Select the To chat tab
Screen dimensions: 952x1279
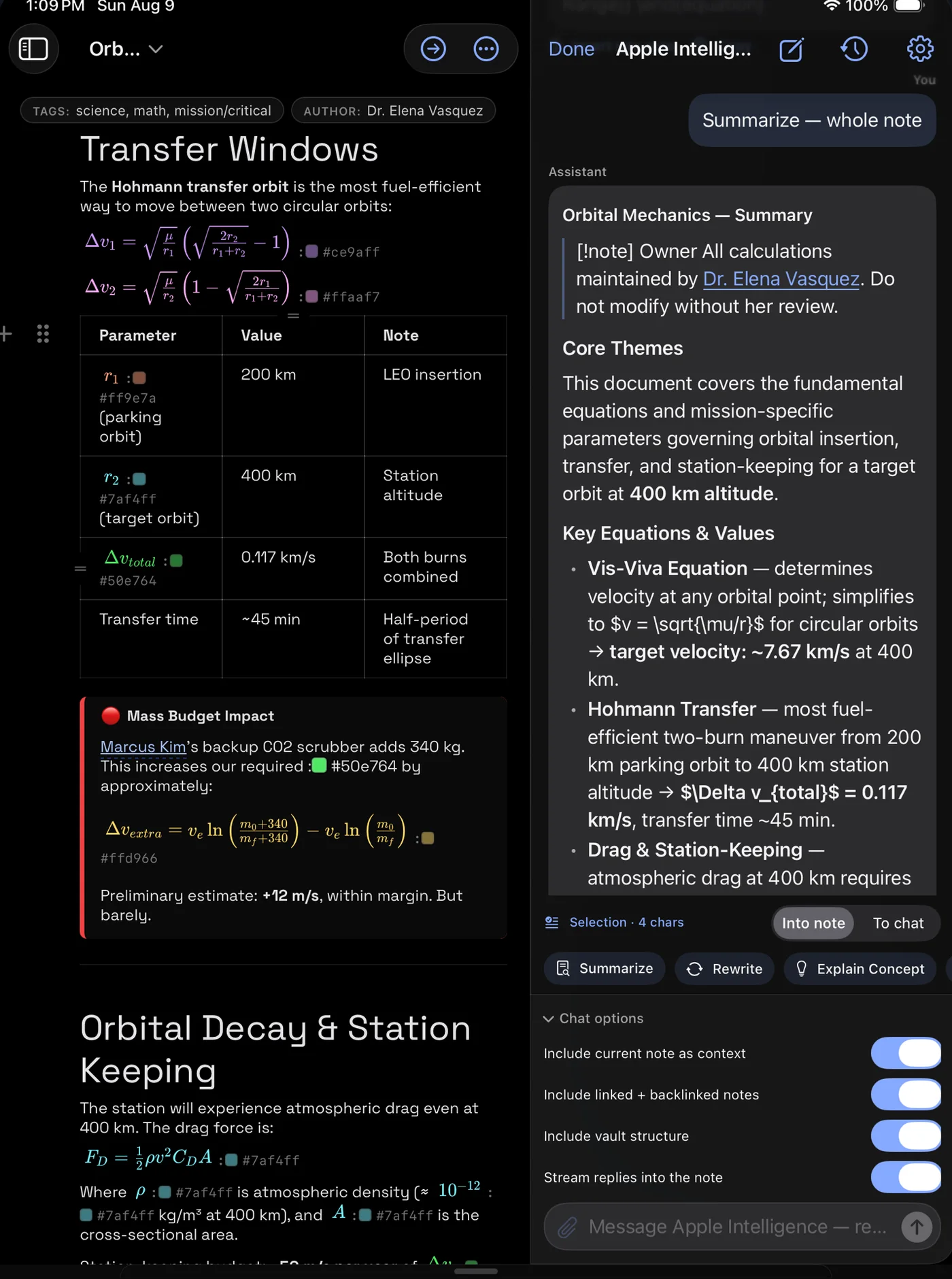click(x=898, y=923)
